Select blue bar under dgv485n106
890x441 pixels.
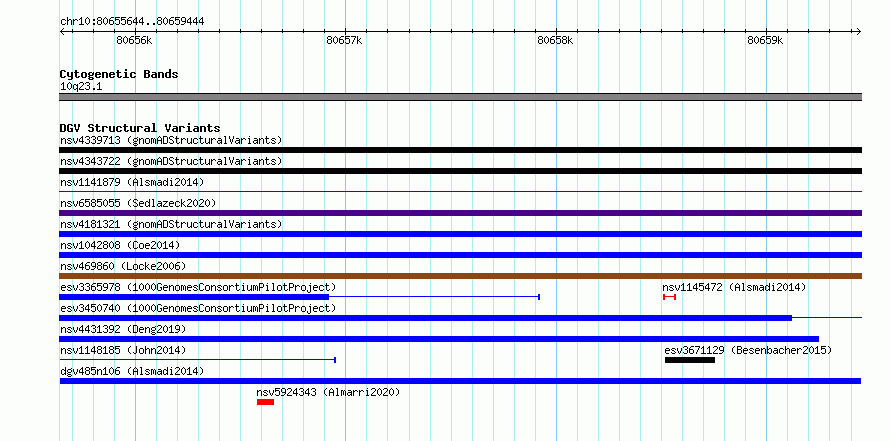pyautogui.click(x=460, y=381)
